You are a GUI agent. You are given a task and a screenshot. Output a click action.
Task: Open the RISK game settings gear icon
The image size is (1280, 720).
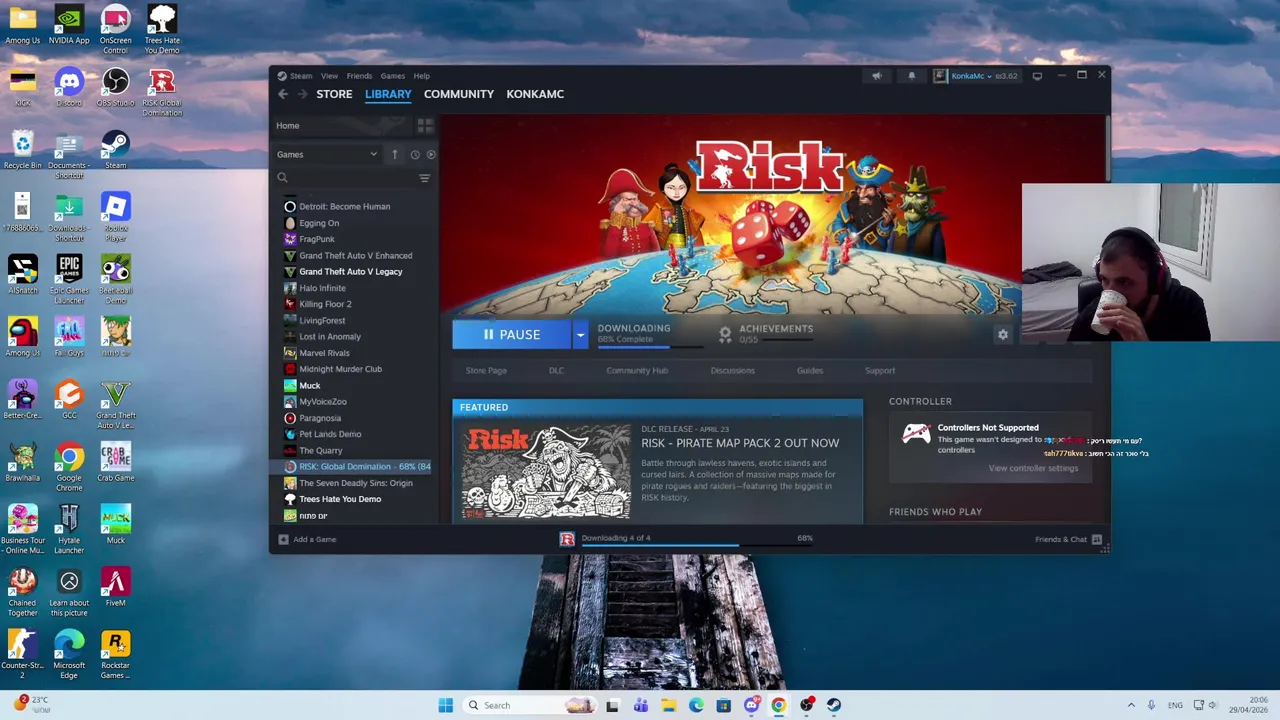point(1003,335)
